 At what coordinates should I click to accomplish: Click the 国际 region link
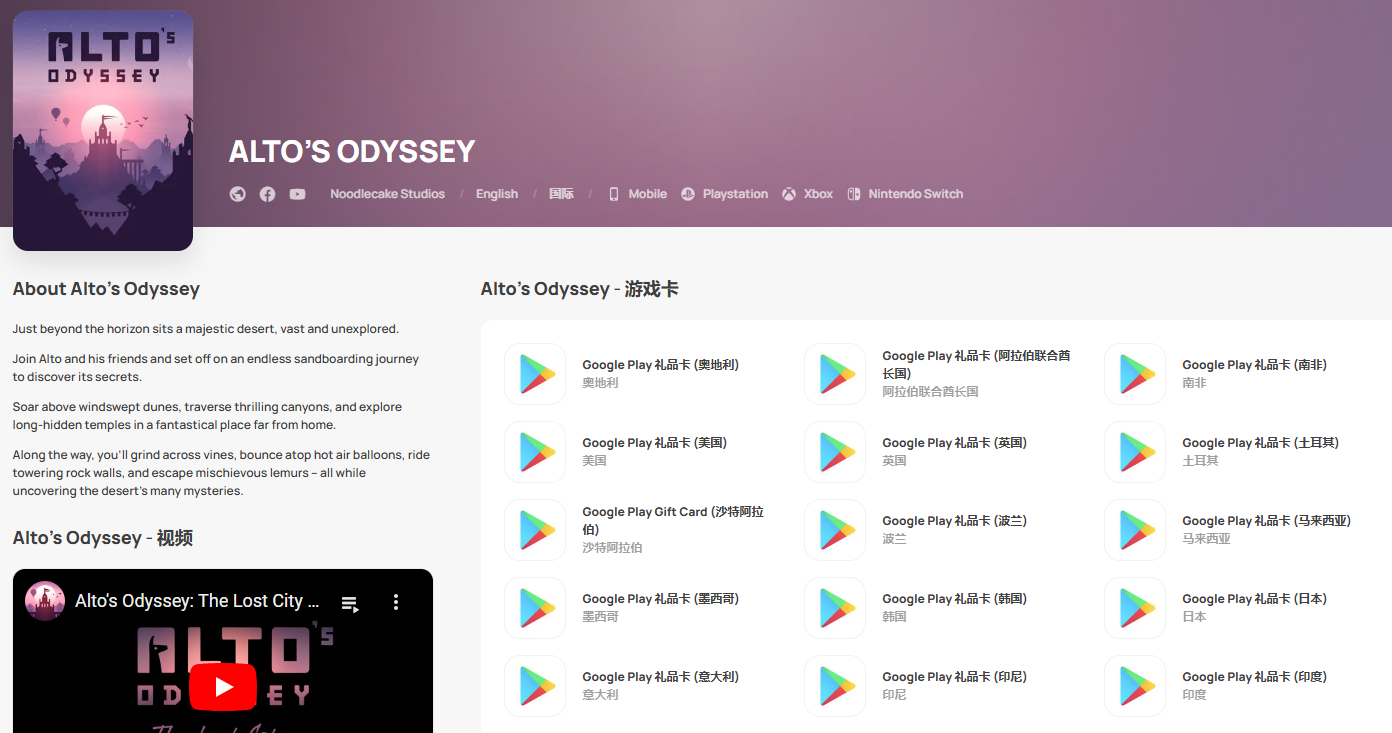pyautogui.click(x=561, y=194)
